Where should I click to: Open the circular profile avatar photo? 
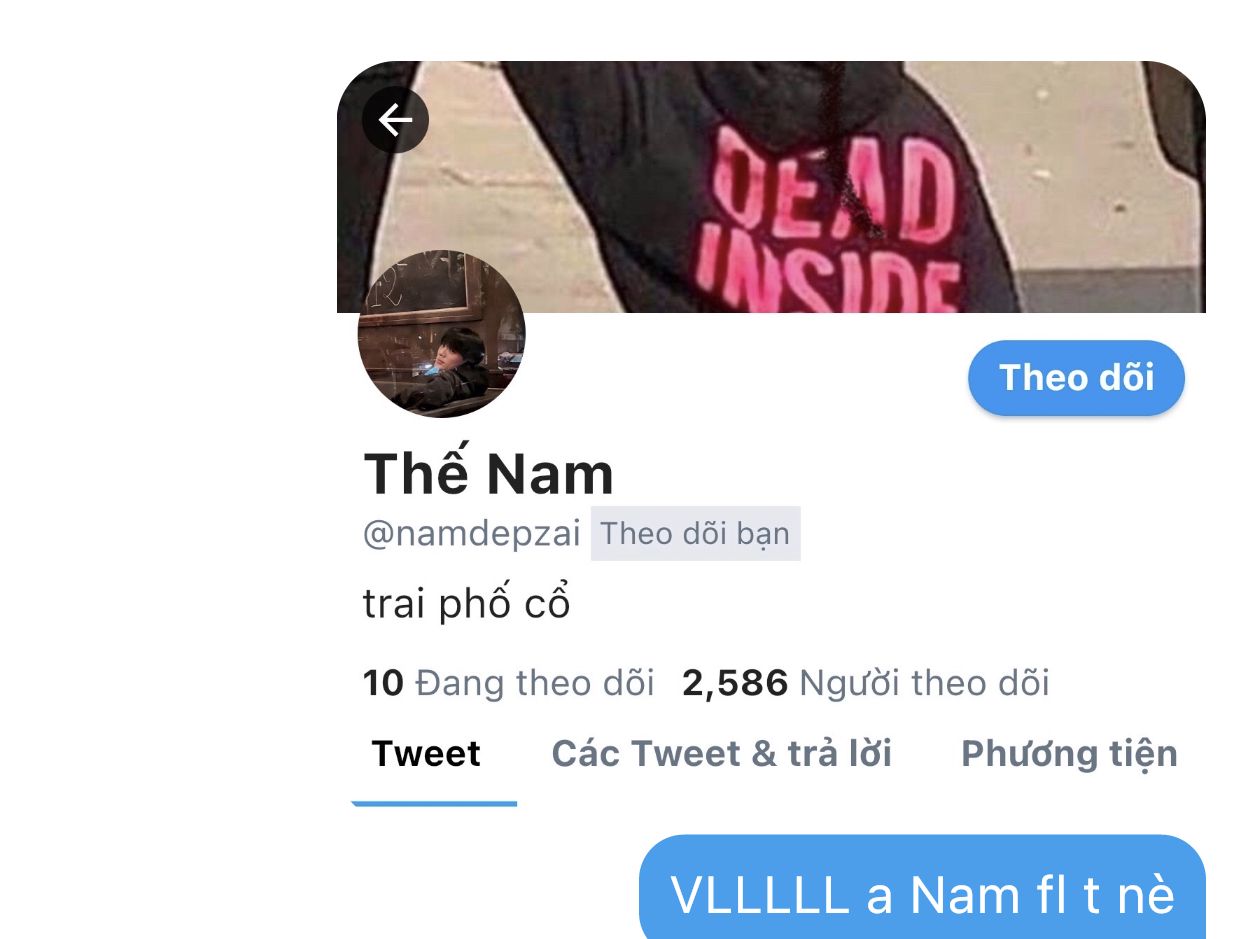click(x=441, y=333)
